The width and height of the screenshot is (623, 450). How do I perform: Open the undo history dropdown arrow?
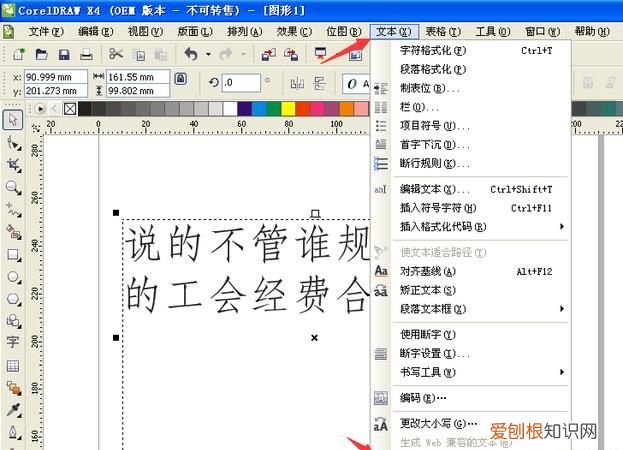pos(208,54)
